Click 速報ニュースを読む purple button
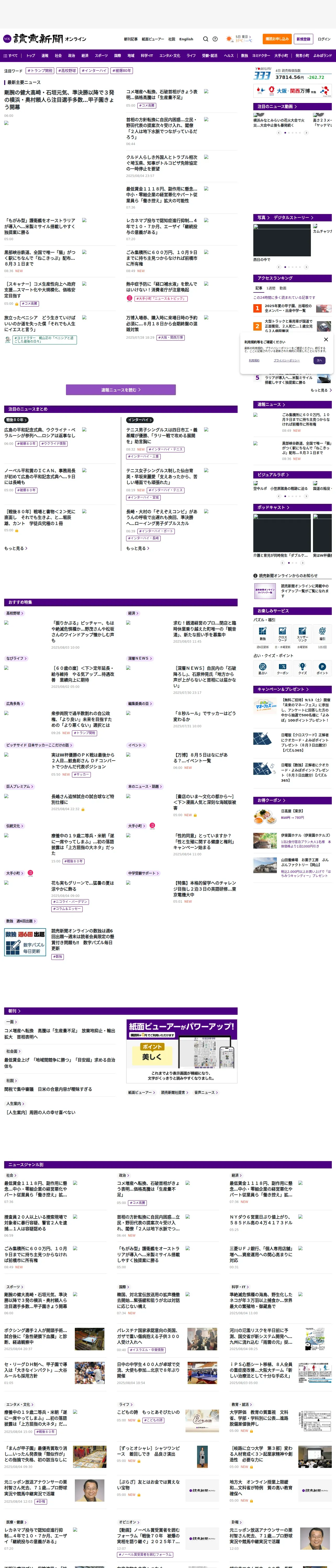Screen dimensions: 336x1568 point(121,390)
